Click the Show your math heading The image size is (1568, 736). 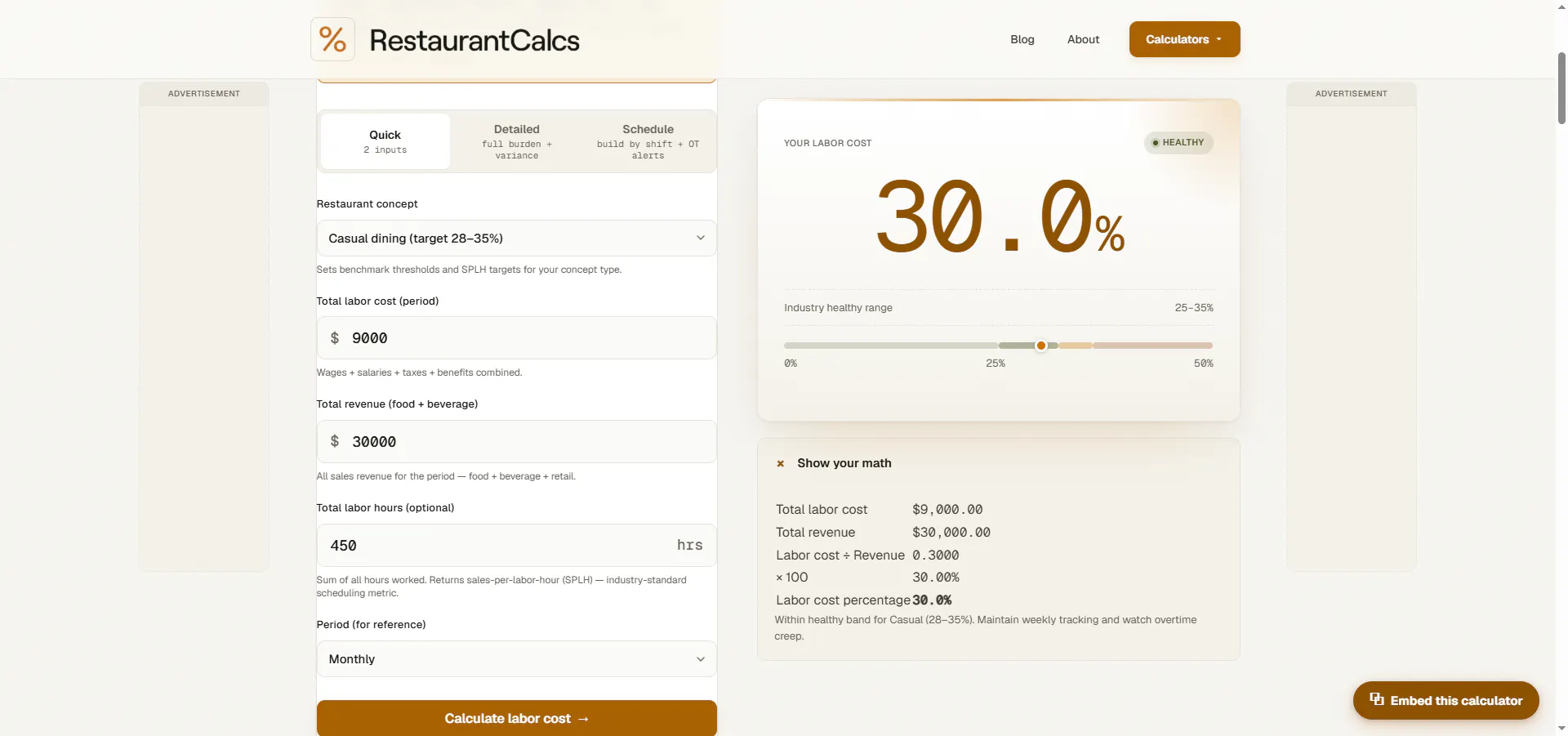tap(844, 463)
